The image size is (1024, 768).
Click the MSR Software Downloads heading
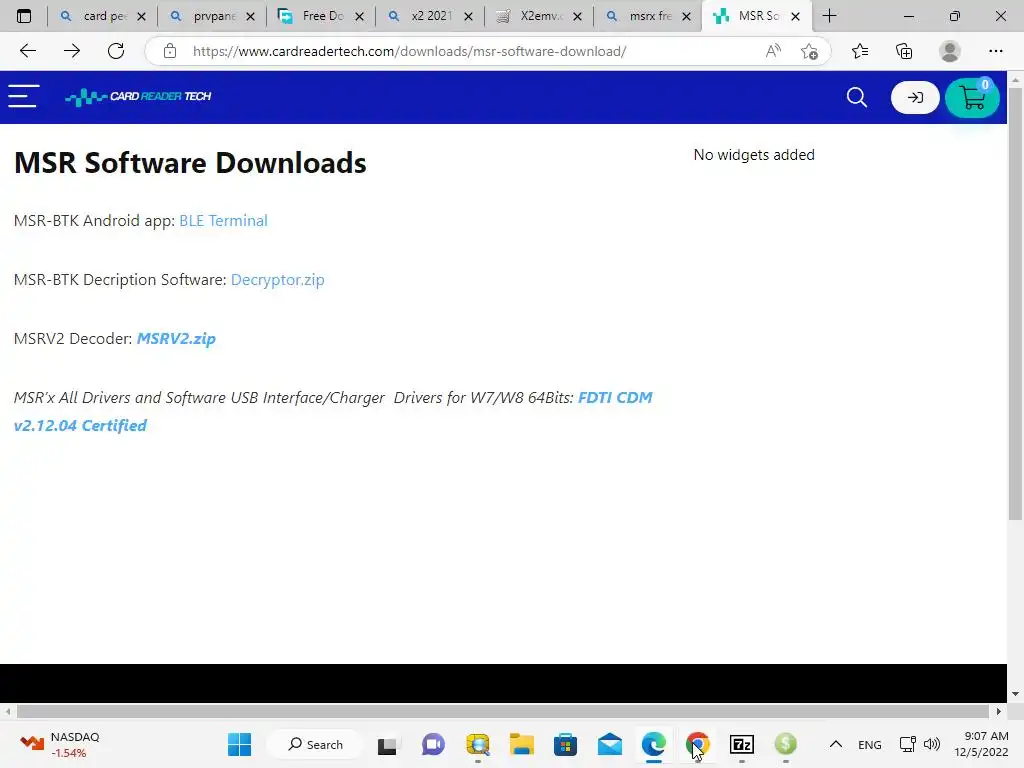(x=190, y=163)
